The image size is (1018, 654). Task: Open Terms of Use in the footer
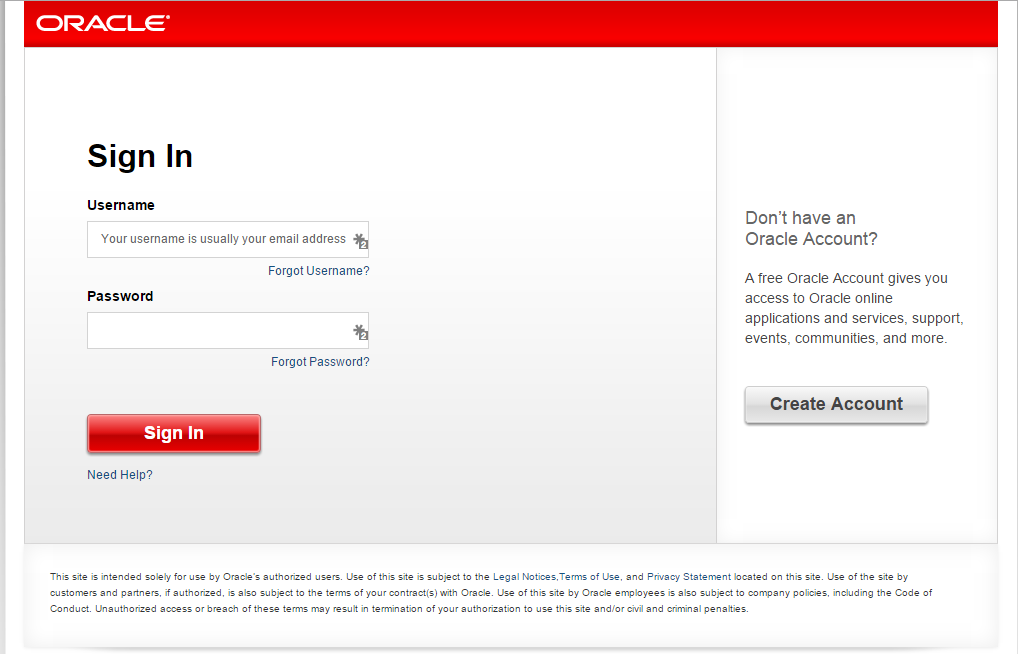click(589, 577)
